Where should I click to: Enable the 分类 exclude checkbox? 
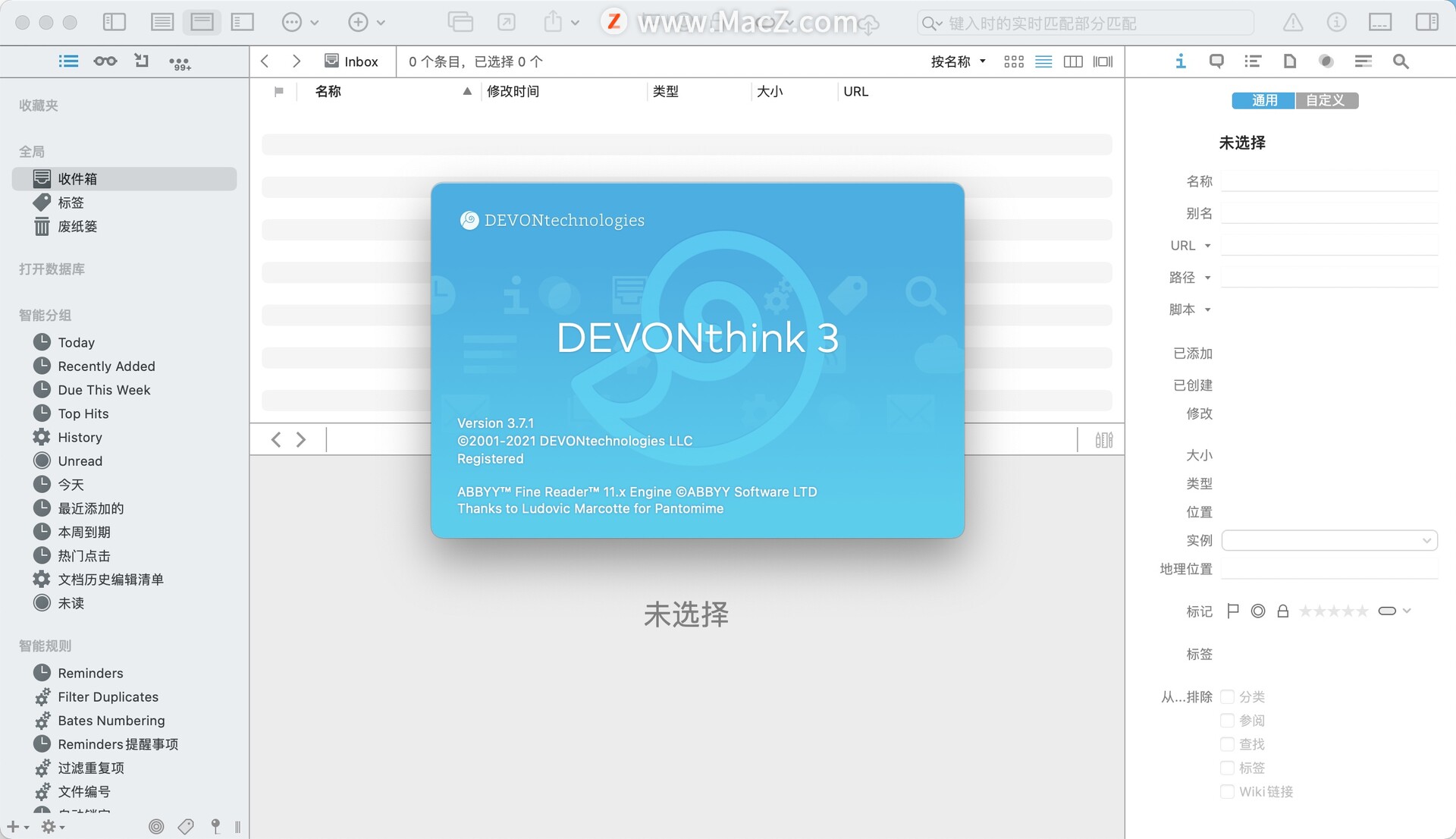(1227, 696)
